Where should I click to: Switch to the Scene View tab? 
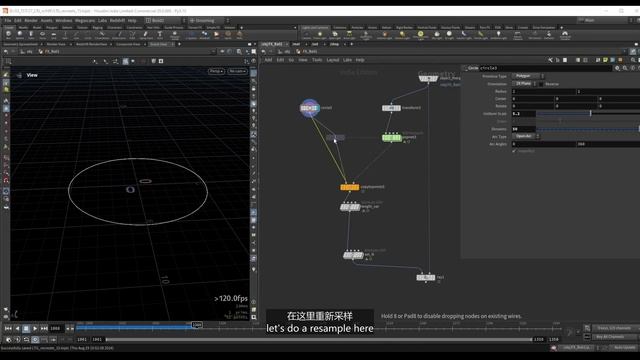click(x=158, y=44)
